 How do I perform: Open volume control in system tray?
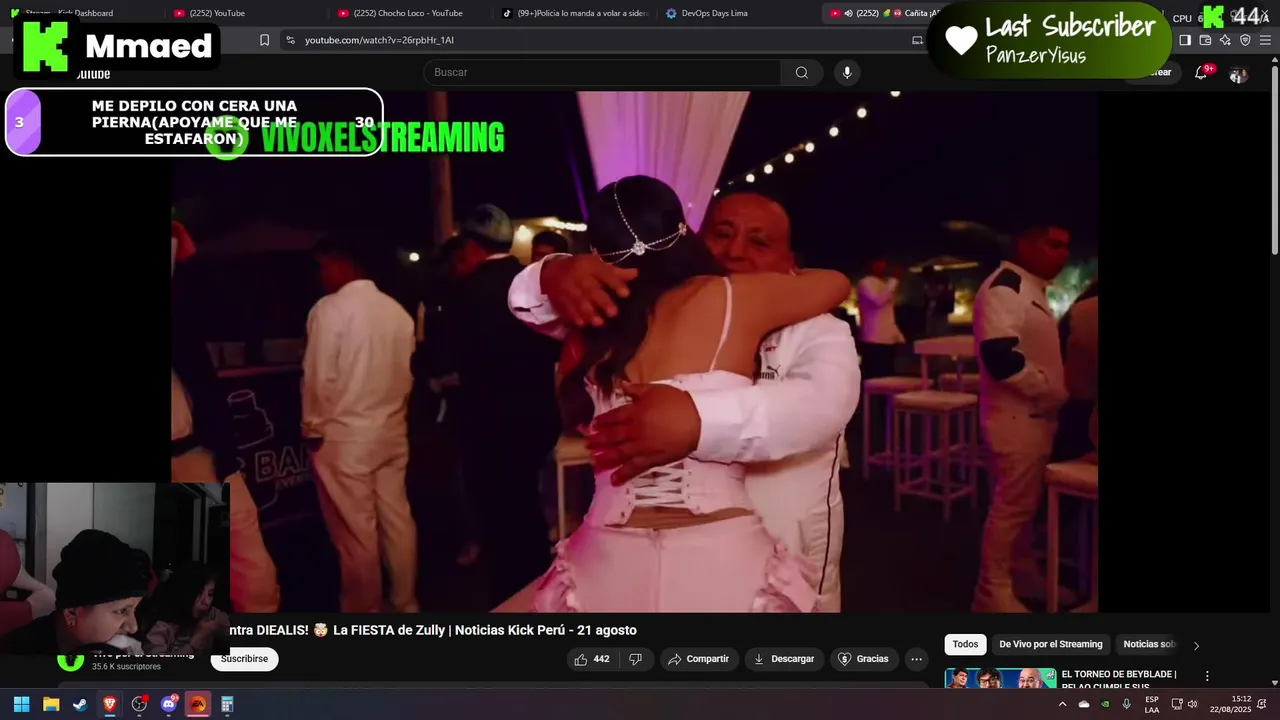tap(1192, 705)
